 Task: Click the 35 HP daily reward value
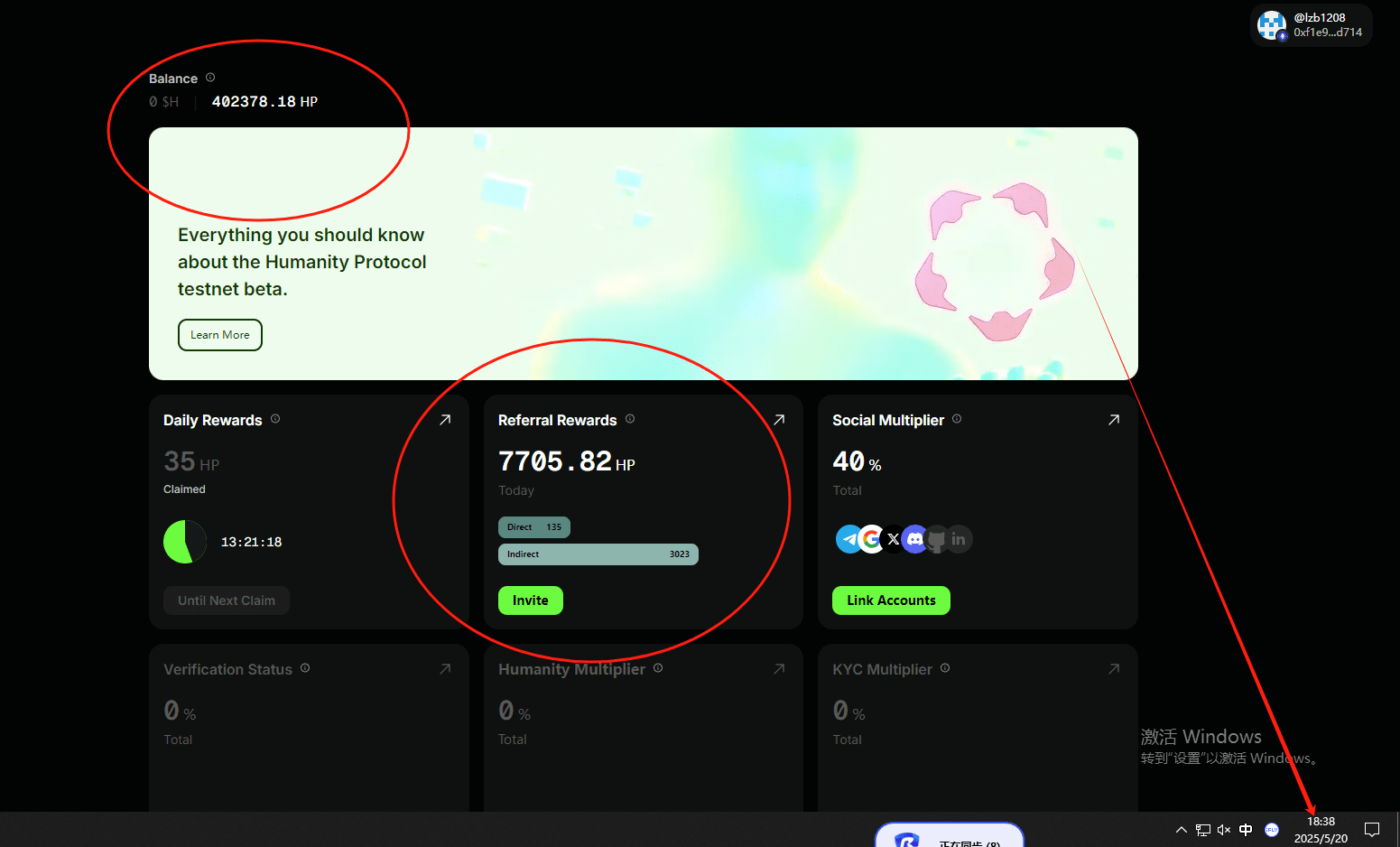click(191, 461)
